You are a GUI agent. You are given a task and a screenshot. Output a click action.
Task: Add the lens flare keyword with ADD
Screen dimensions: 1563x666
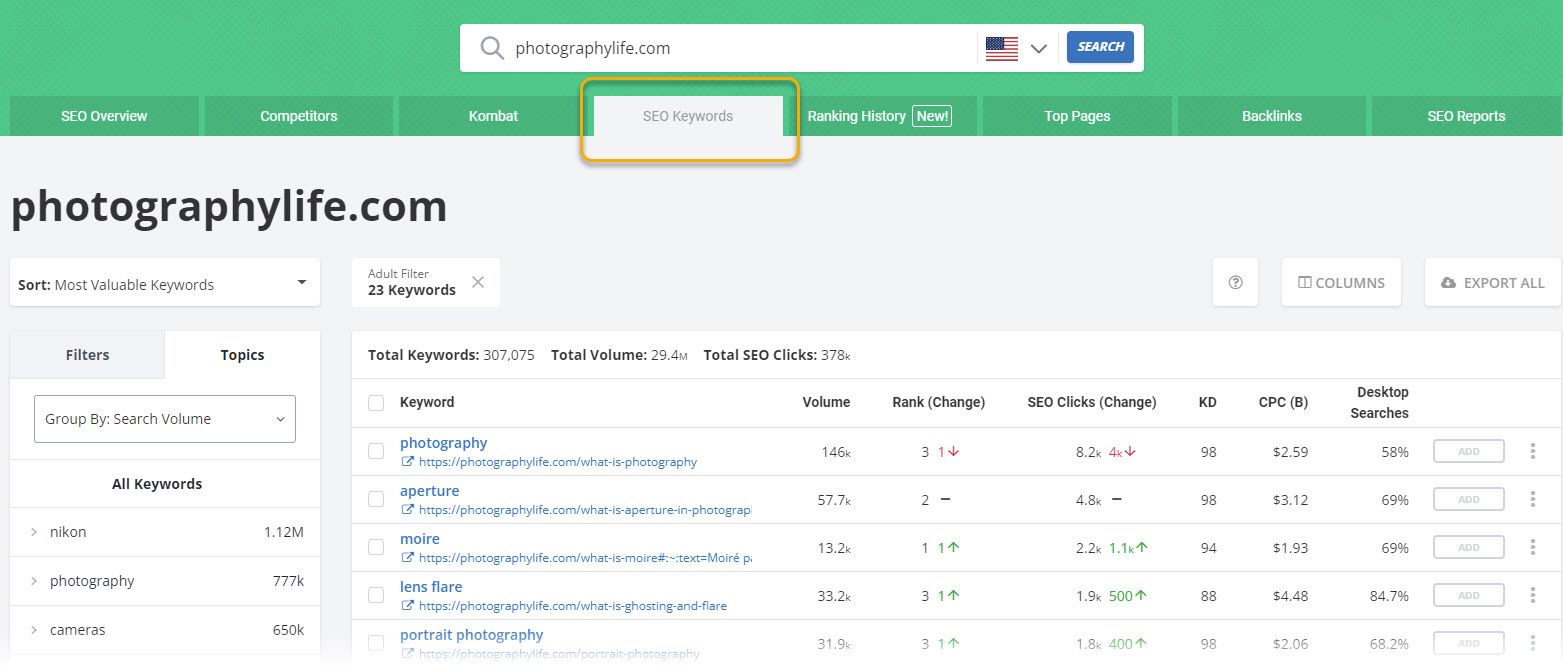click(x=1469, y=596)
